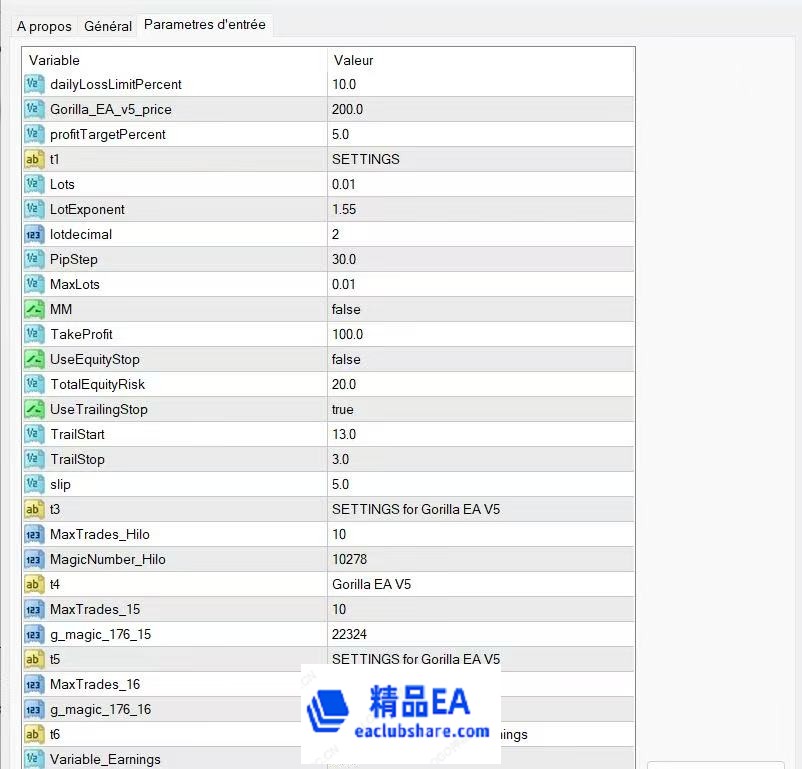
Task: Click the green boolean icon next to MM
Action: click(x=33, y=309)
